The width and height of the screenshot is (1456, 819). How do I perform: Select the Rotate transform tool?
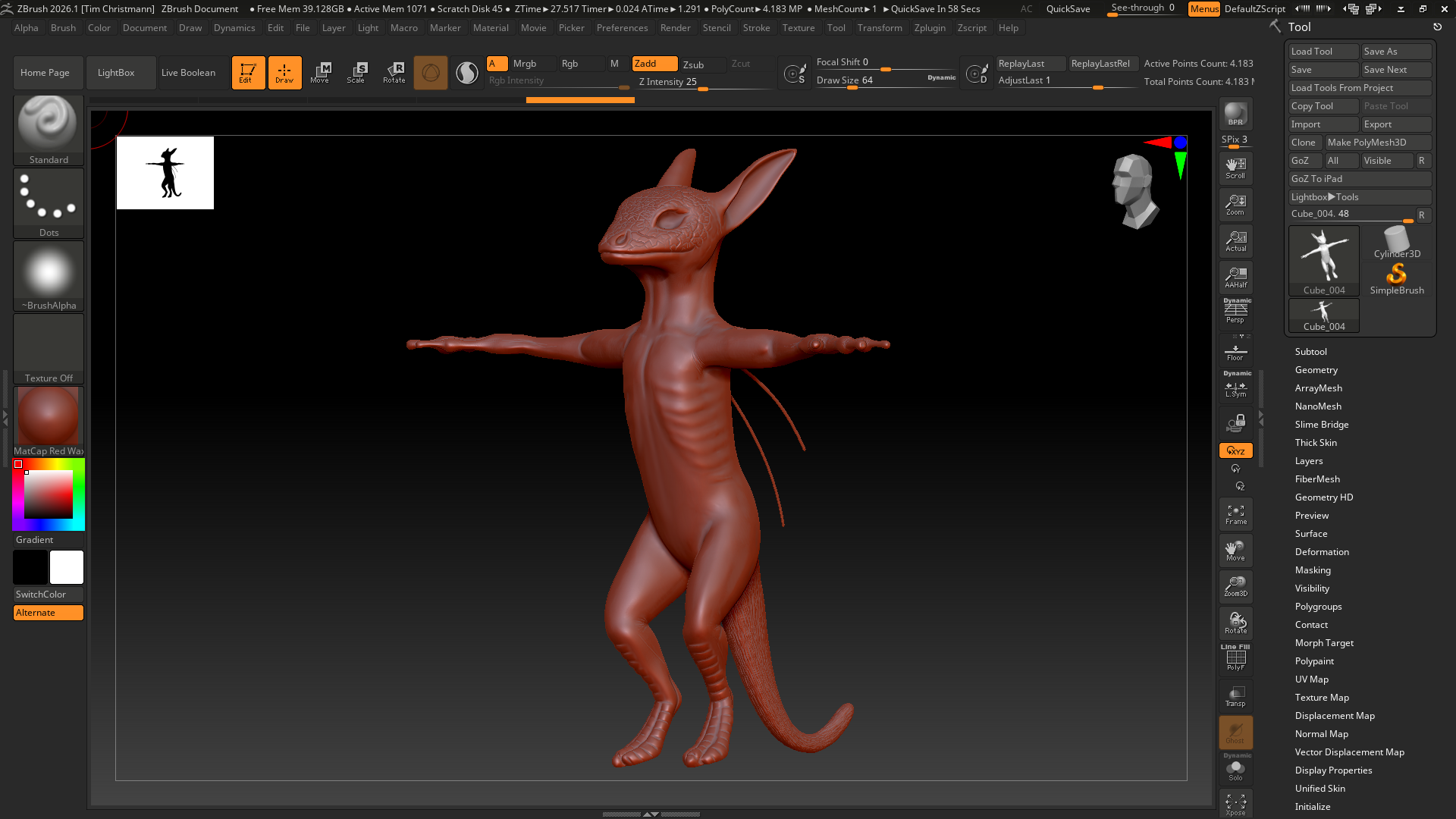click(394, 73)
